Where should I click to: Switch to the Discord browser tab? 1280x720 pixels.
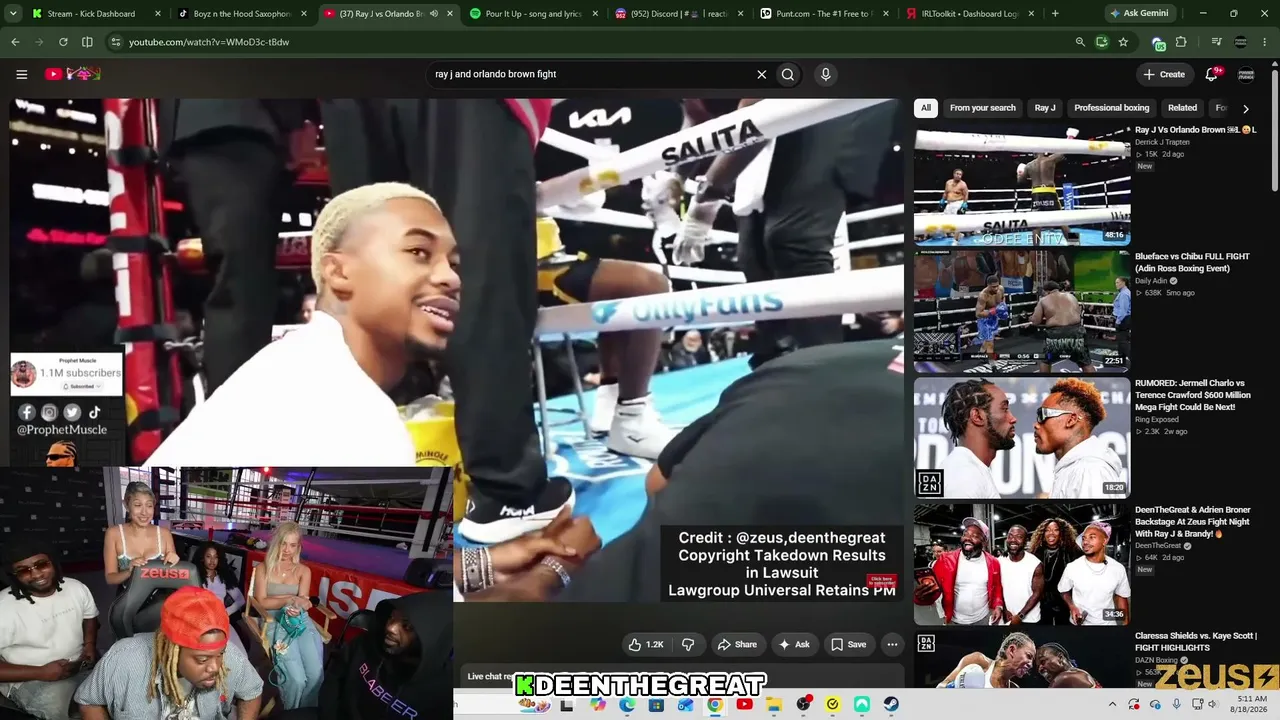coord(681,14)
